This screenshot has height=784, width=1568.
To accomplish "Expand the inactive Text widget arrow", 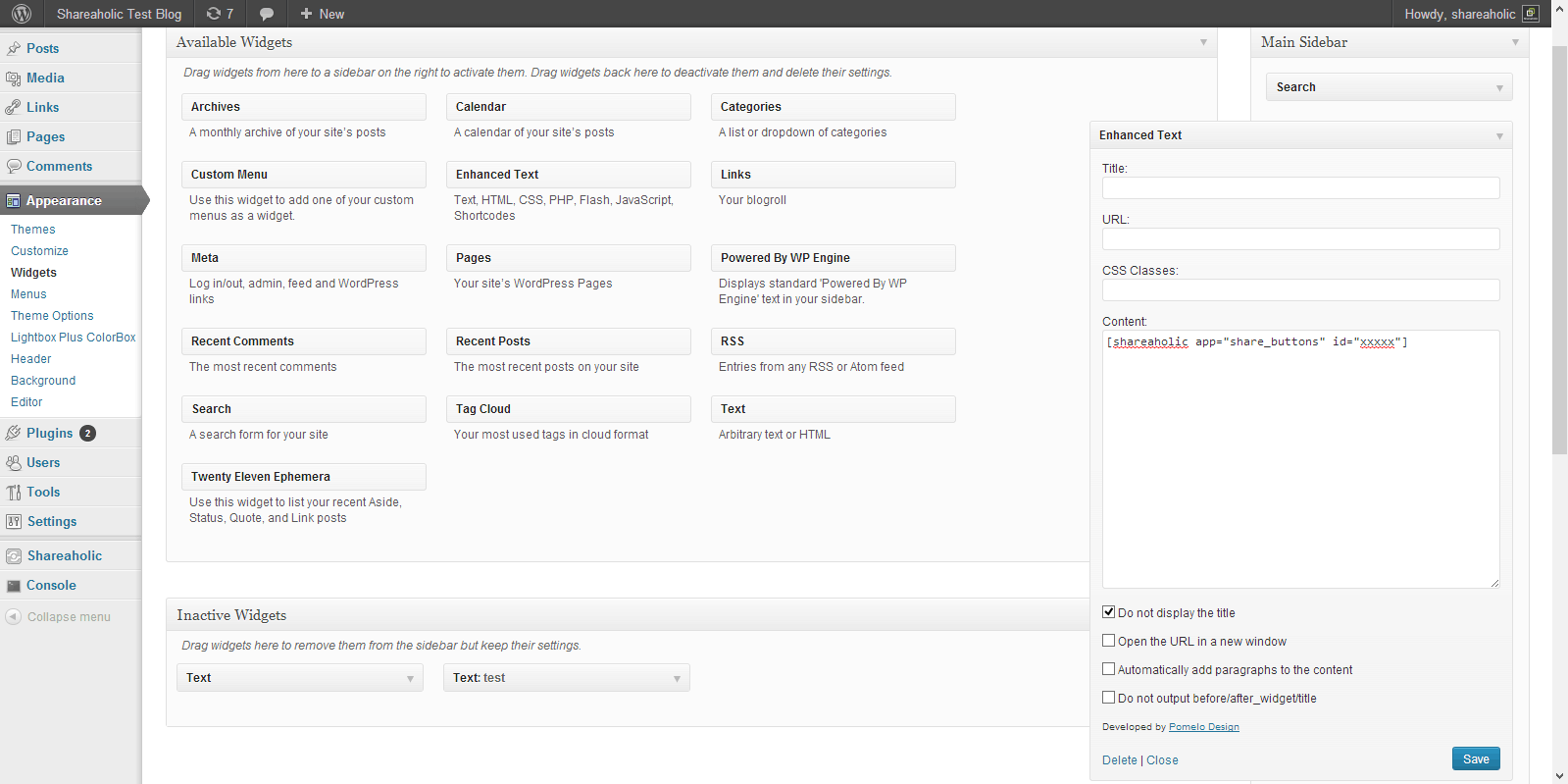I will 410,678.
